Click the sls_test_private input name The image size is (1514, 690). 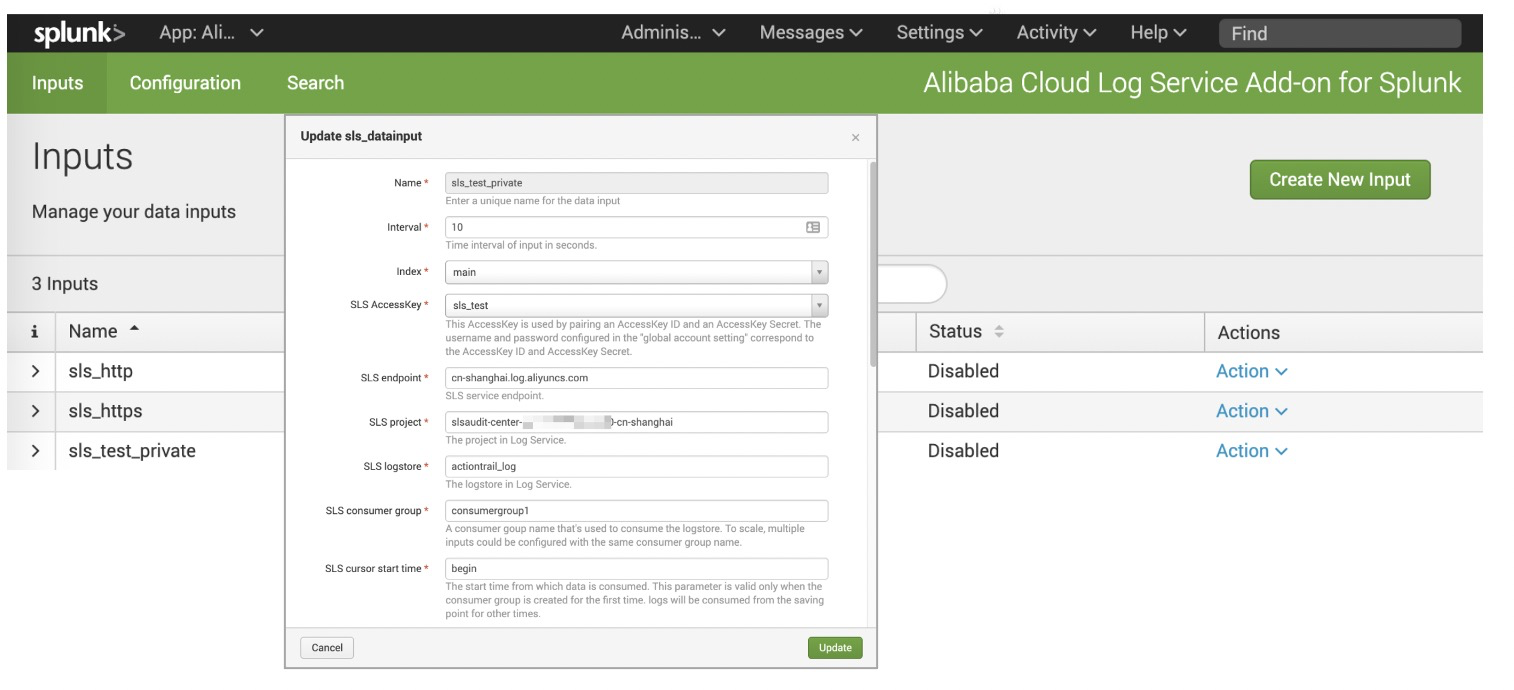(132, 451)
